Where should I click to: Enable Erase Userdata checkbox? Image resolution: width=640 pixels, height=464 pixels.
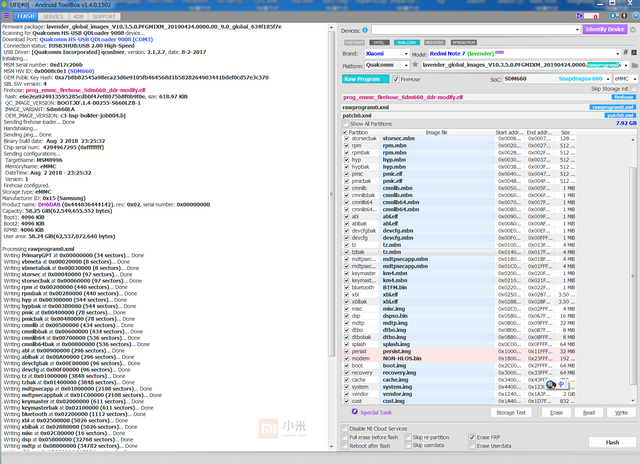click(x=472, y=446)
